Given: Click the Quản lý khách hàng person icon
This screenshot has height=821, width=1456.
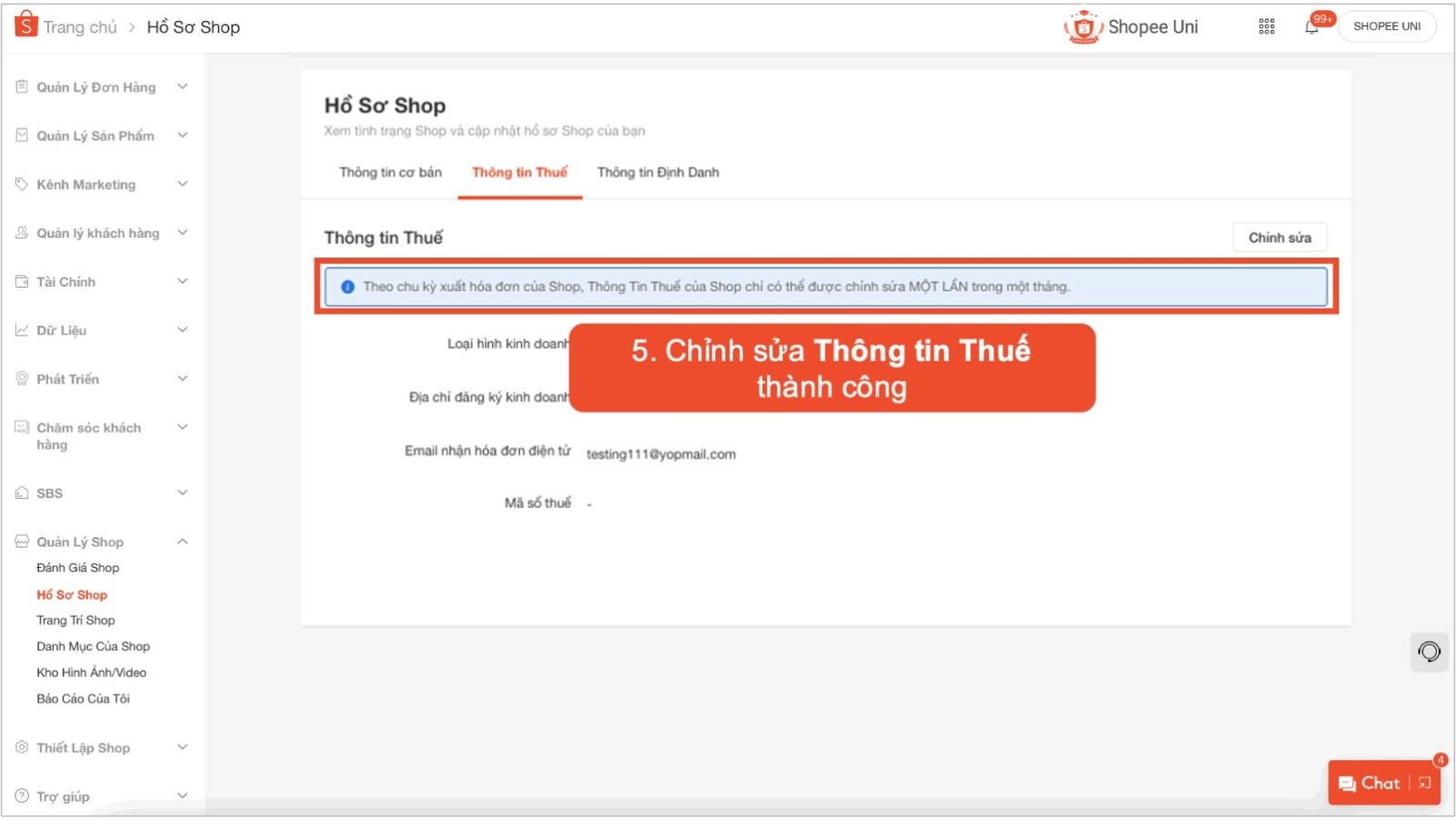Looking at the screenshot, I should point(22,232).
